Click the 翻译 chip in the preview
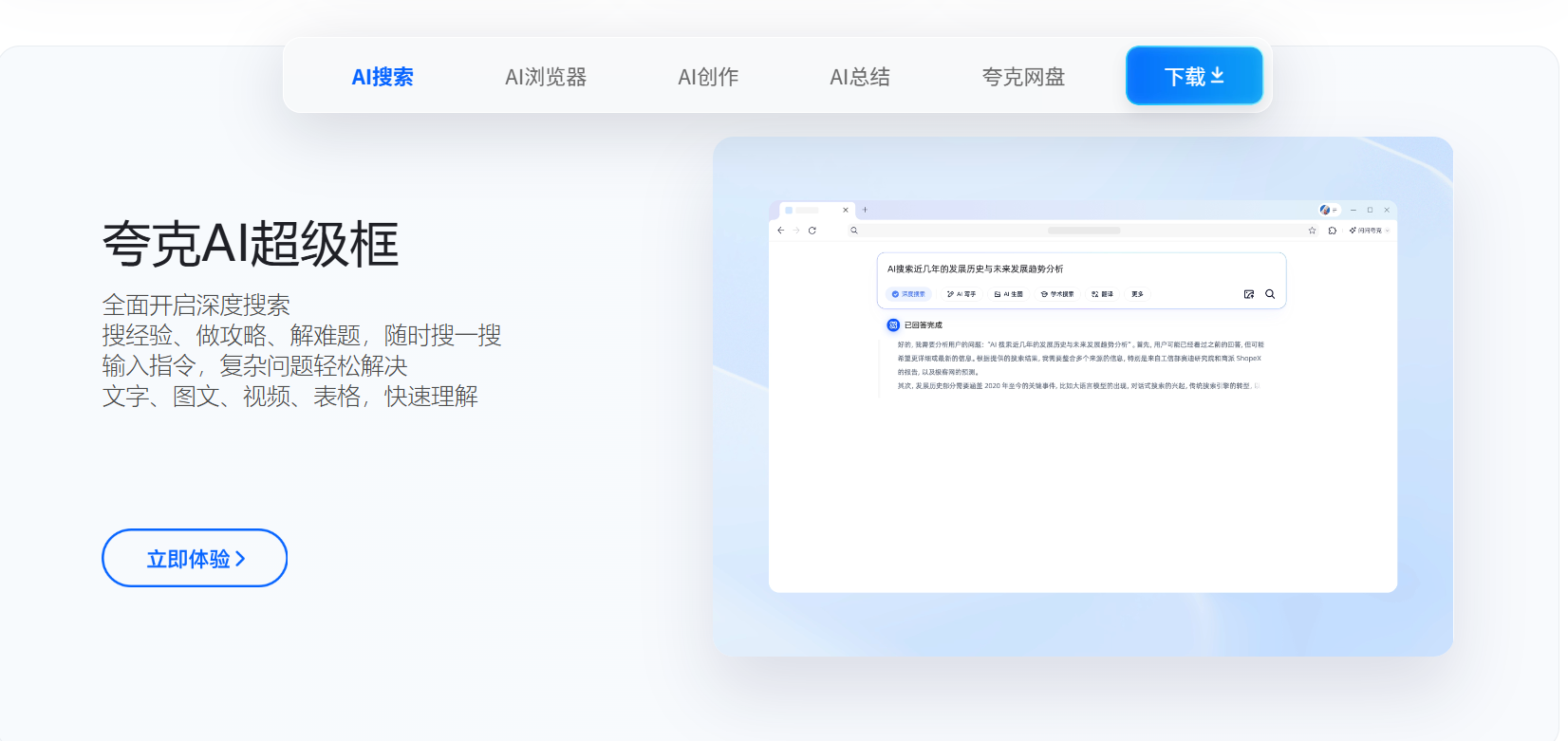The height and width of the screenshot is (741, 1568). click(x=1102, y=294)
